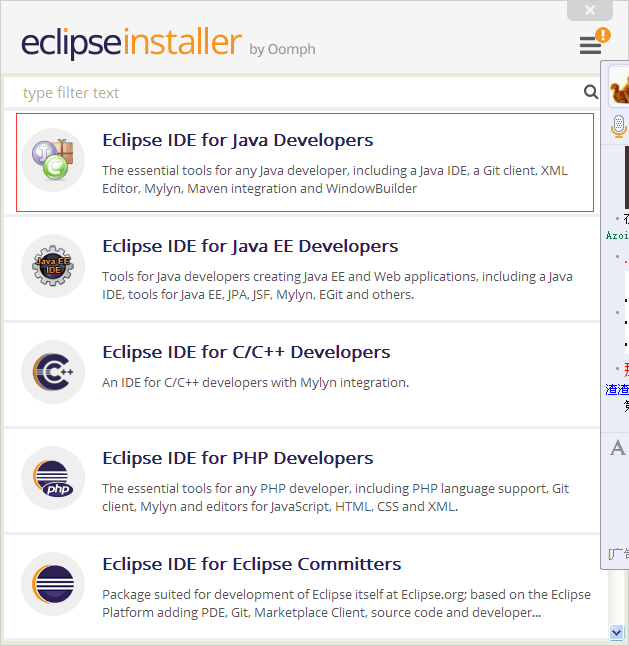Click the scroll down arrow button

tap(616, 632)
